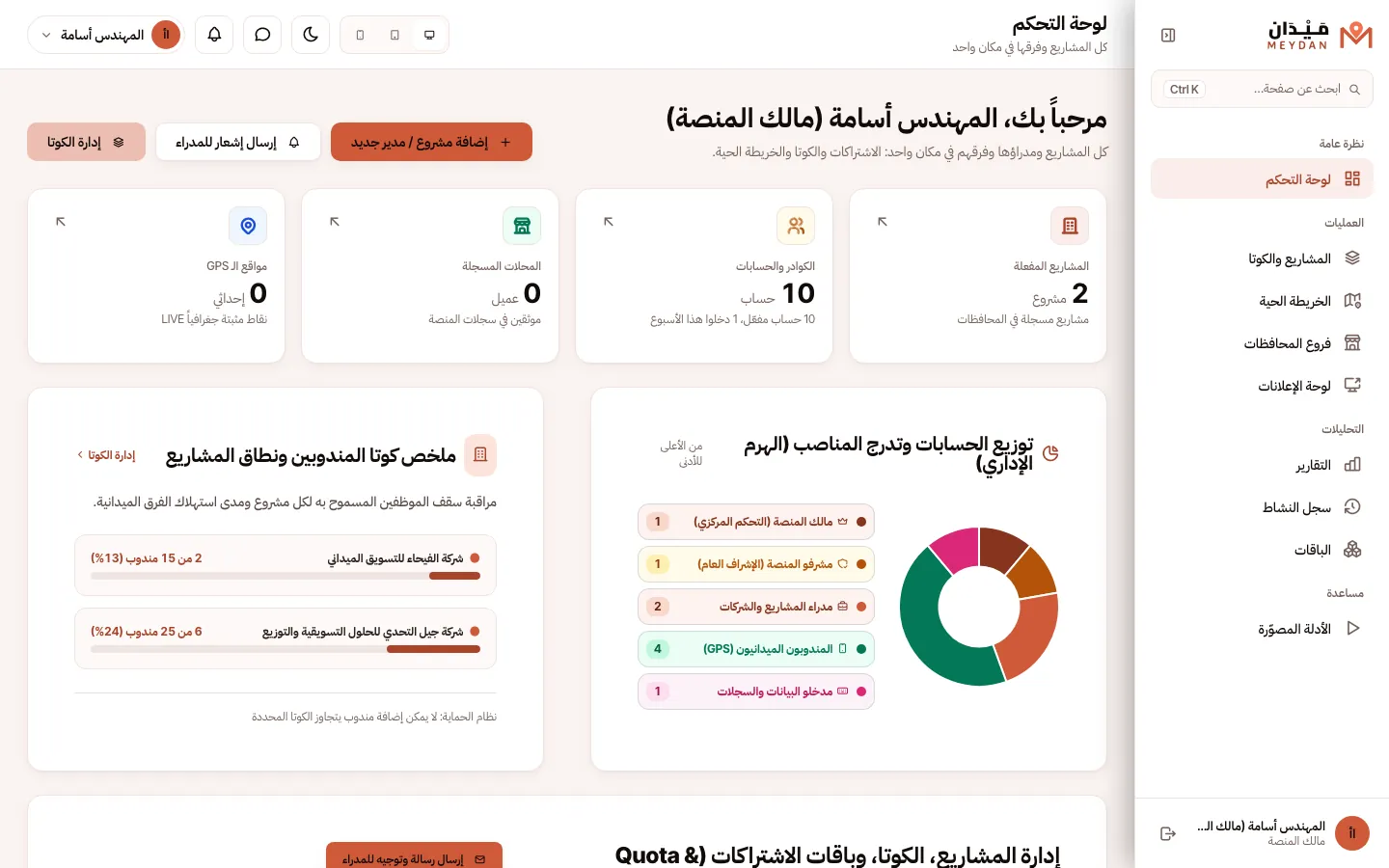Toggle dark mode moon icon
Screen dimensions: 1389x868
[x=311, y=35]
